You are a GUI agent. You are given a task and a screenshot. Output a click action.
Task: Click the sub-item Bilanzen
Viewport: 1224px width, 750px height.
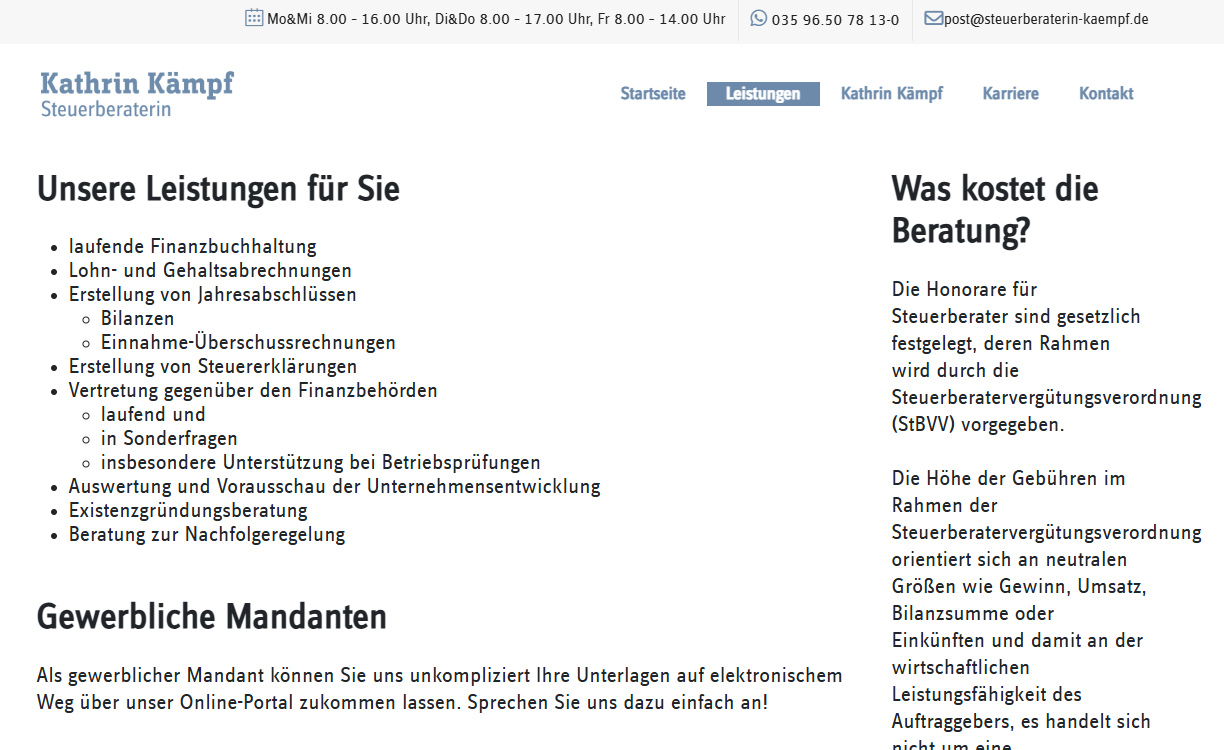click(x=138, y=318)
